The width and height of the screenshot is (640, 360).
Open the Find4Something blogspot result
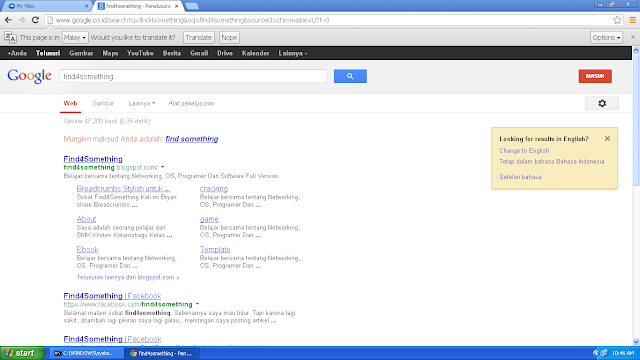point(93,159)
